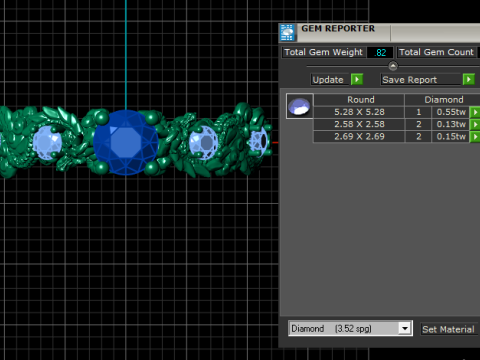
Task: Click the Total Gem Count label
Action: (x=436, y=52)
